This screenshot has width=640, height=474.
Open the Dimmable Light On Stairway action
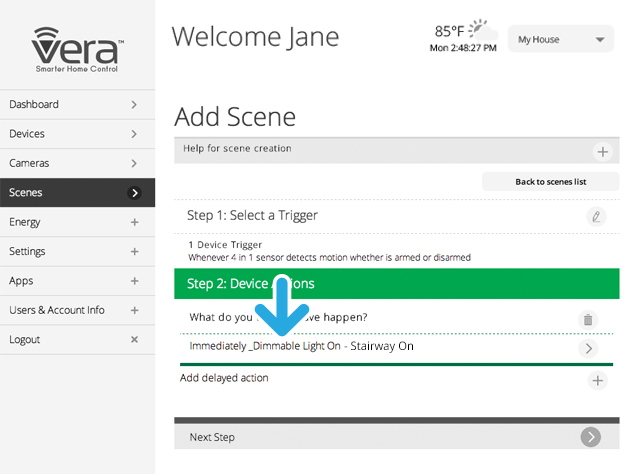point(380,347)
